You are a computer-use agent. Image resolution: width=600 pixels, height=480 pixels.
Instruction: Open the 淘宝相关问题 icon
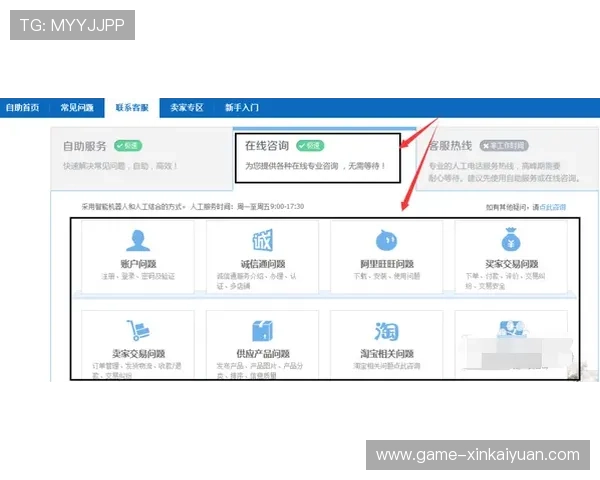386,330
